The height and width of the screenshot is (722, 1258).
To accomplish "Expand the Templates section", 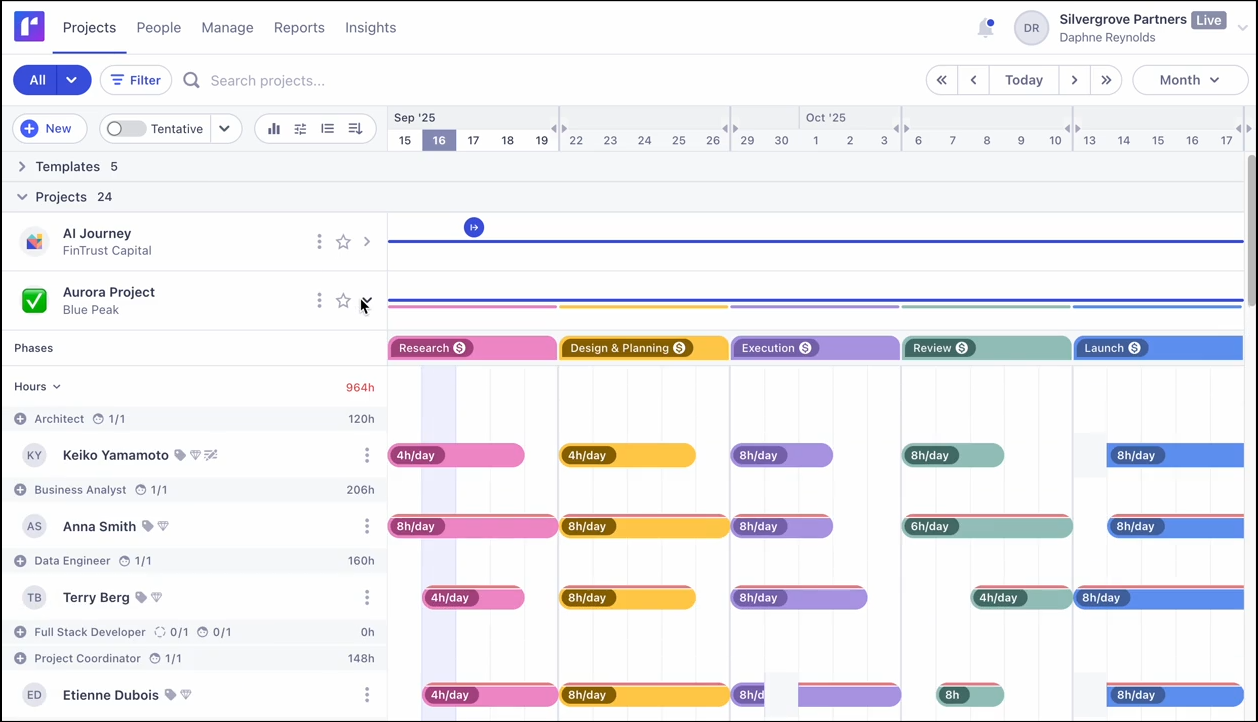I will tap(20, 167).
